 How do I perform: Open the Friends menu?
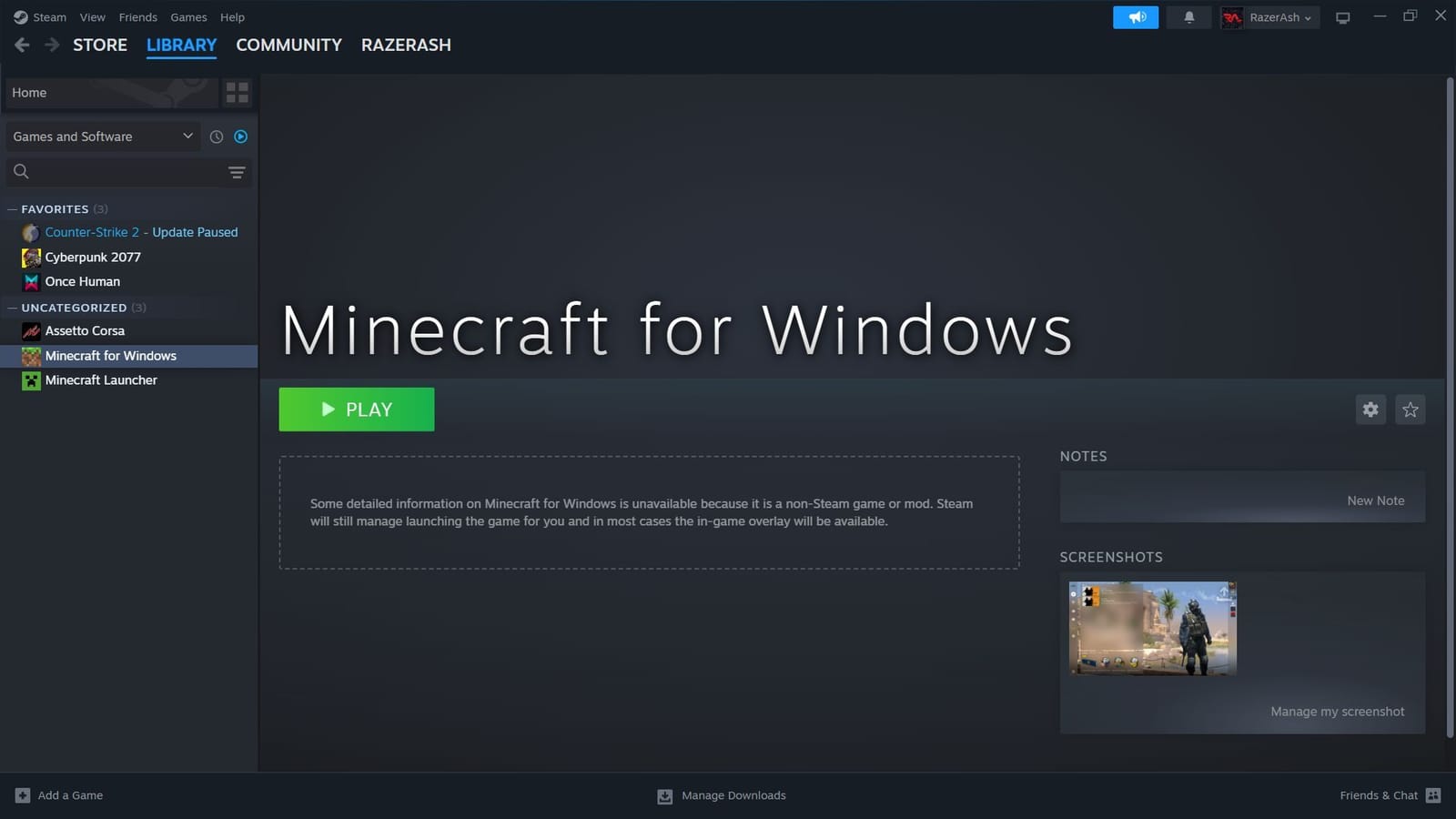pos(137,16)
